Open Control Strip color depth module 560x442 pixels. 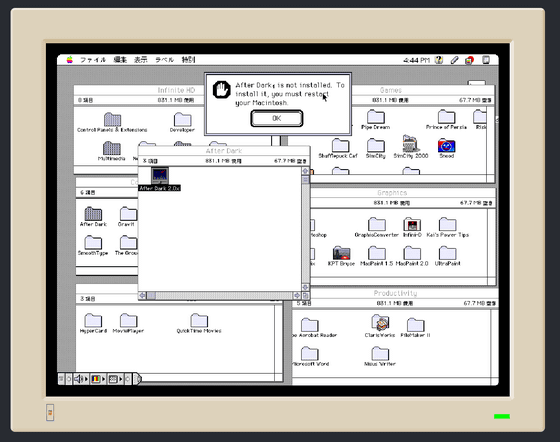98,379
